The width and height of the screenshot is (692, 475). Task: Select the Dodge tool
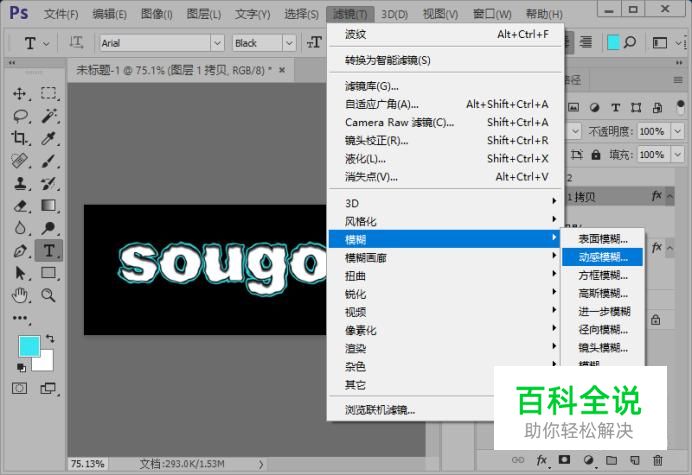[x=49, y=228]
